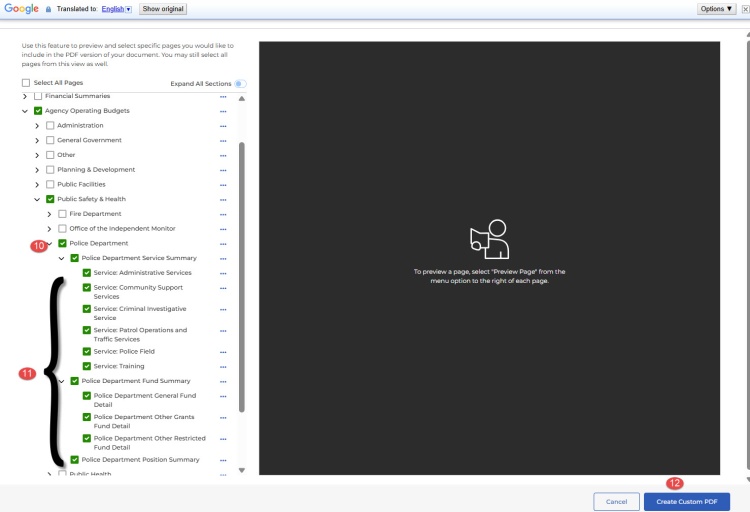Click the scroll up arrow in page list
Image resolution: width=750 pixels, height=512 pixels.
240,98
